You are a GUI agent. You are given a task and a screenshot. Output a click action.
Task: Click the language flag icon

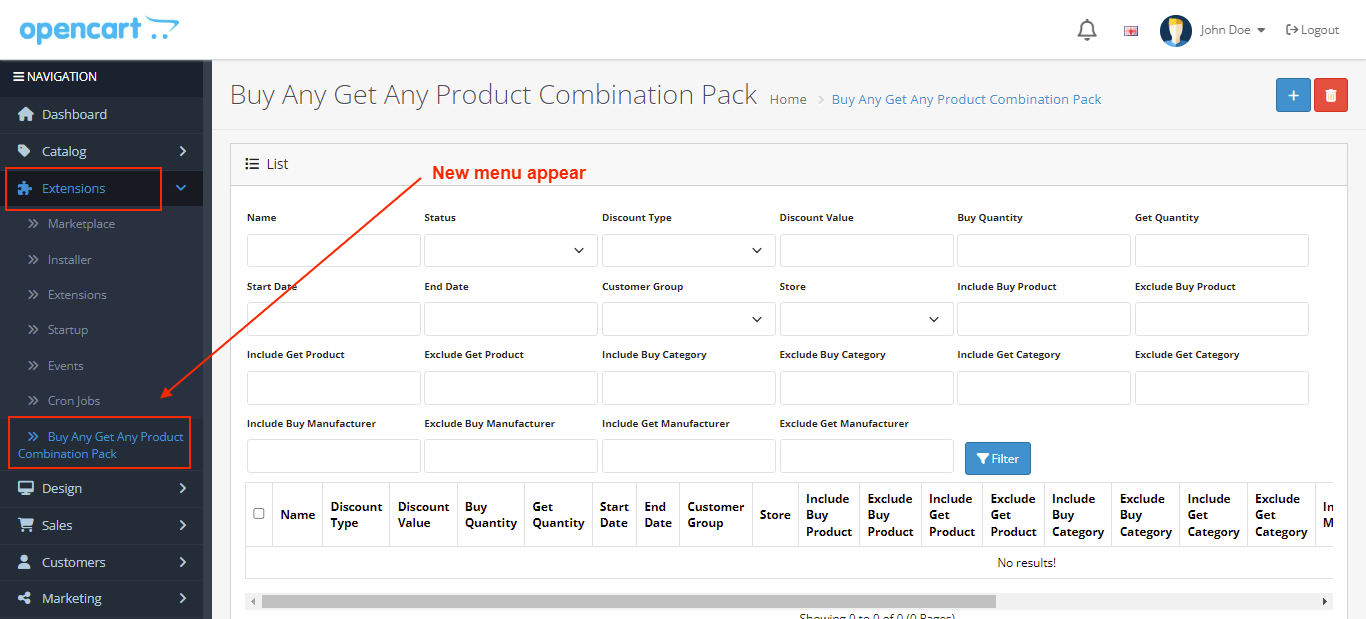[x=1131, y=31]
